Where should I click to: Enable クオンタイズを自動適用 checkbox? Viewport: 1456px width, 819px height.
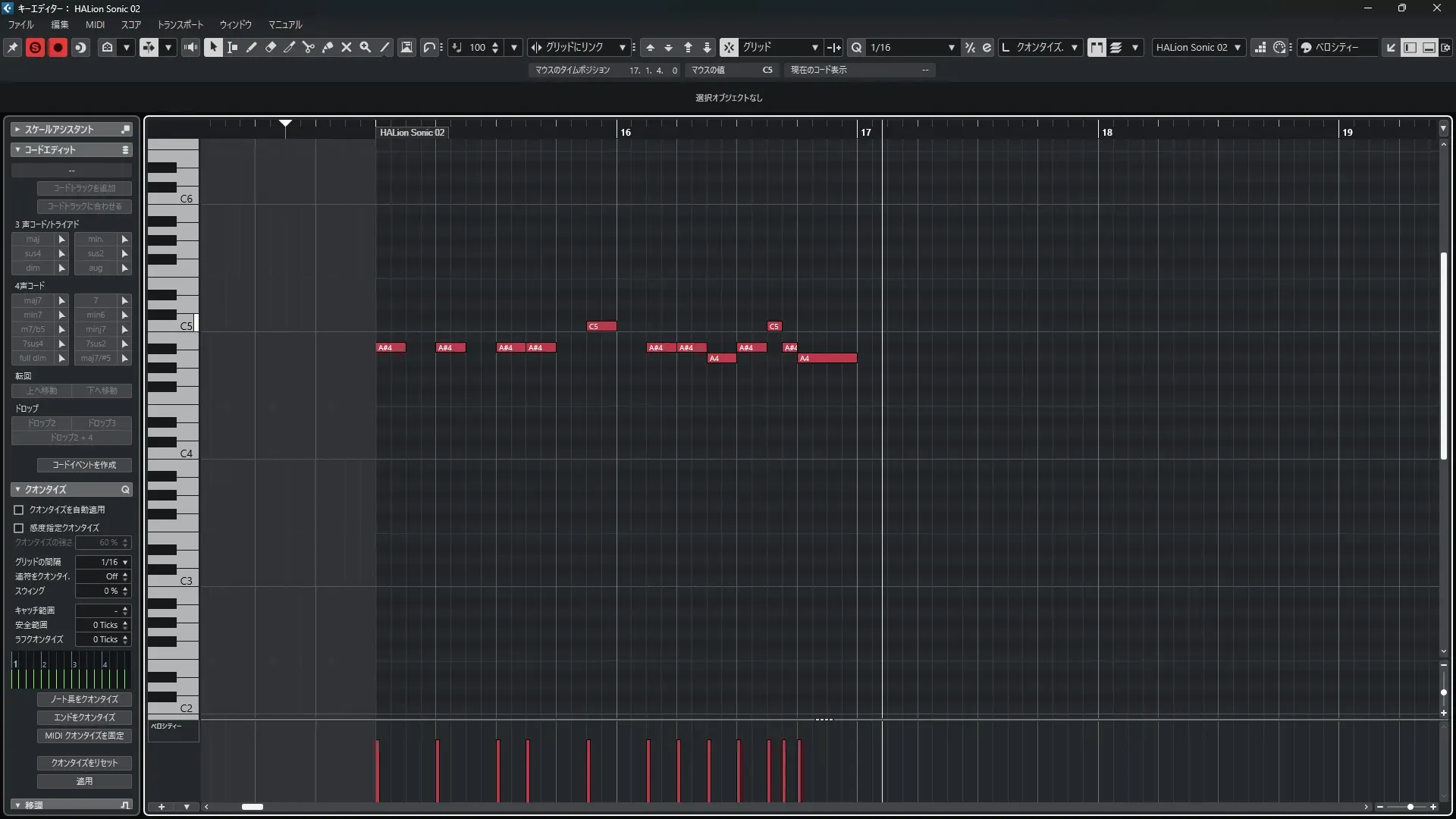tap(19, 510)
